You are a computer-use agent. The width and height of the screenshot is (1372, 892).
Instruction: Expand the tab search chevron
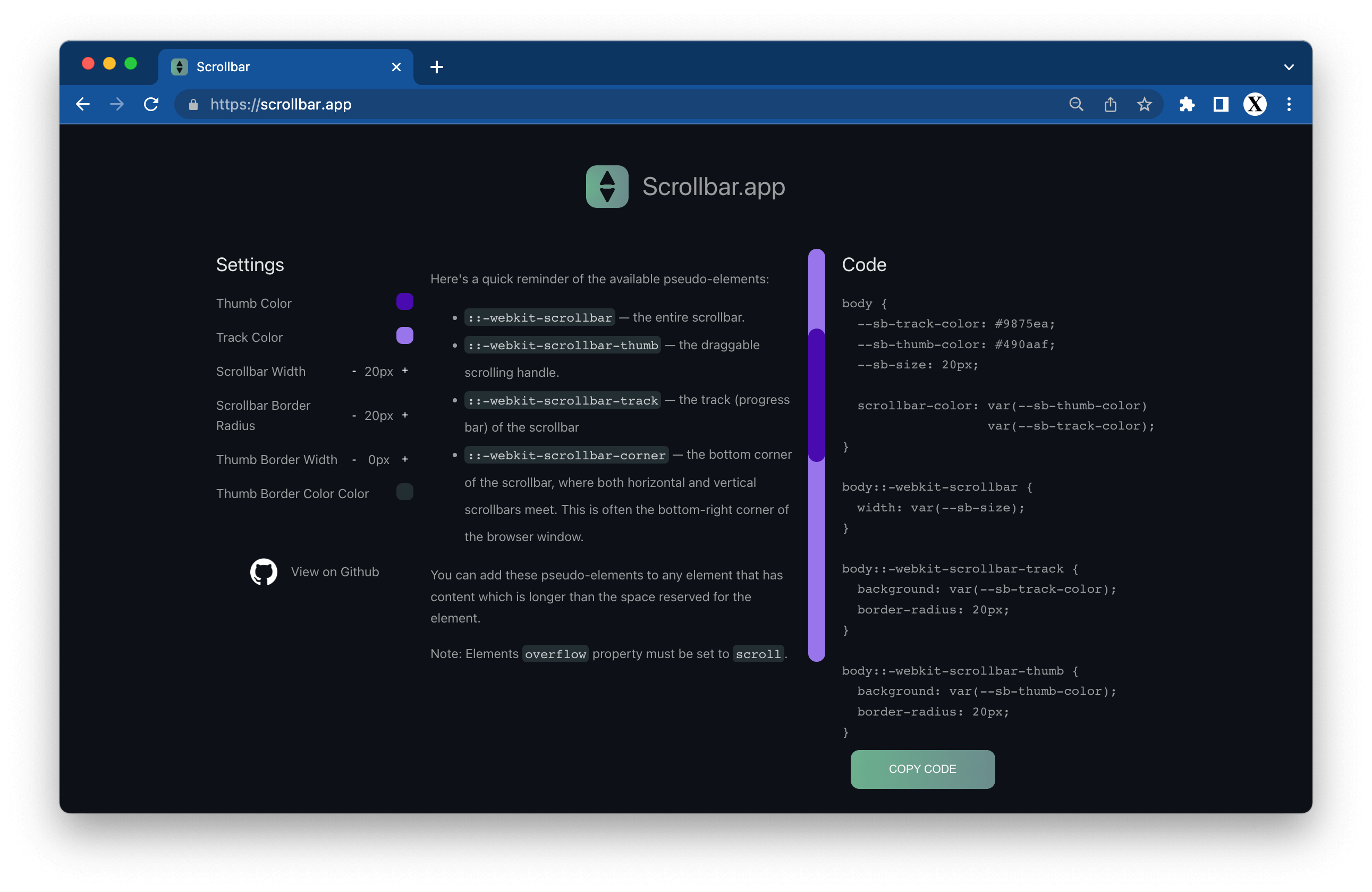pyautogui.click(x=1289, y=67)
